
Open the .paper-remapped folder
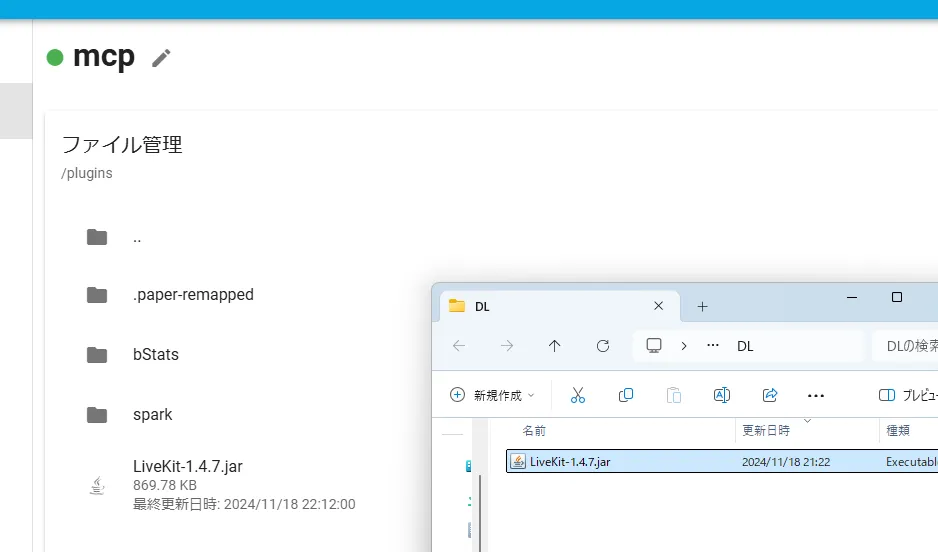point(193,295)
